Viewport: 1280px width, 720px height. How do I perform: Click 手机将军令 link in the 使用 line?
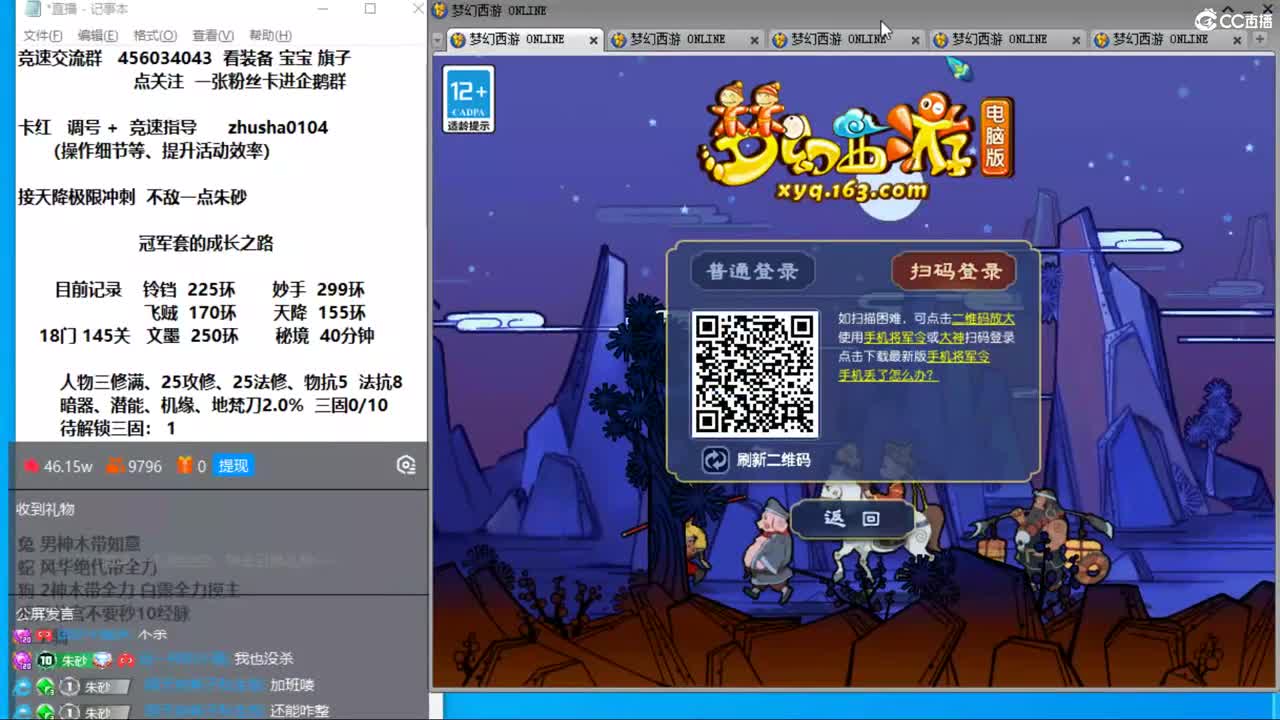coord(895,338)
